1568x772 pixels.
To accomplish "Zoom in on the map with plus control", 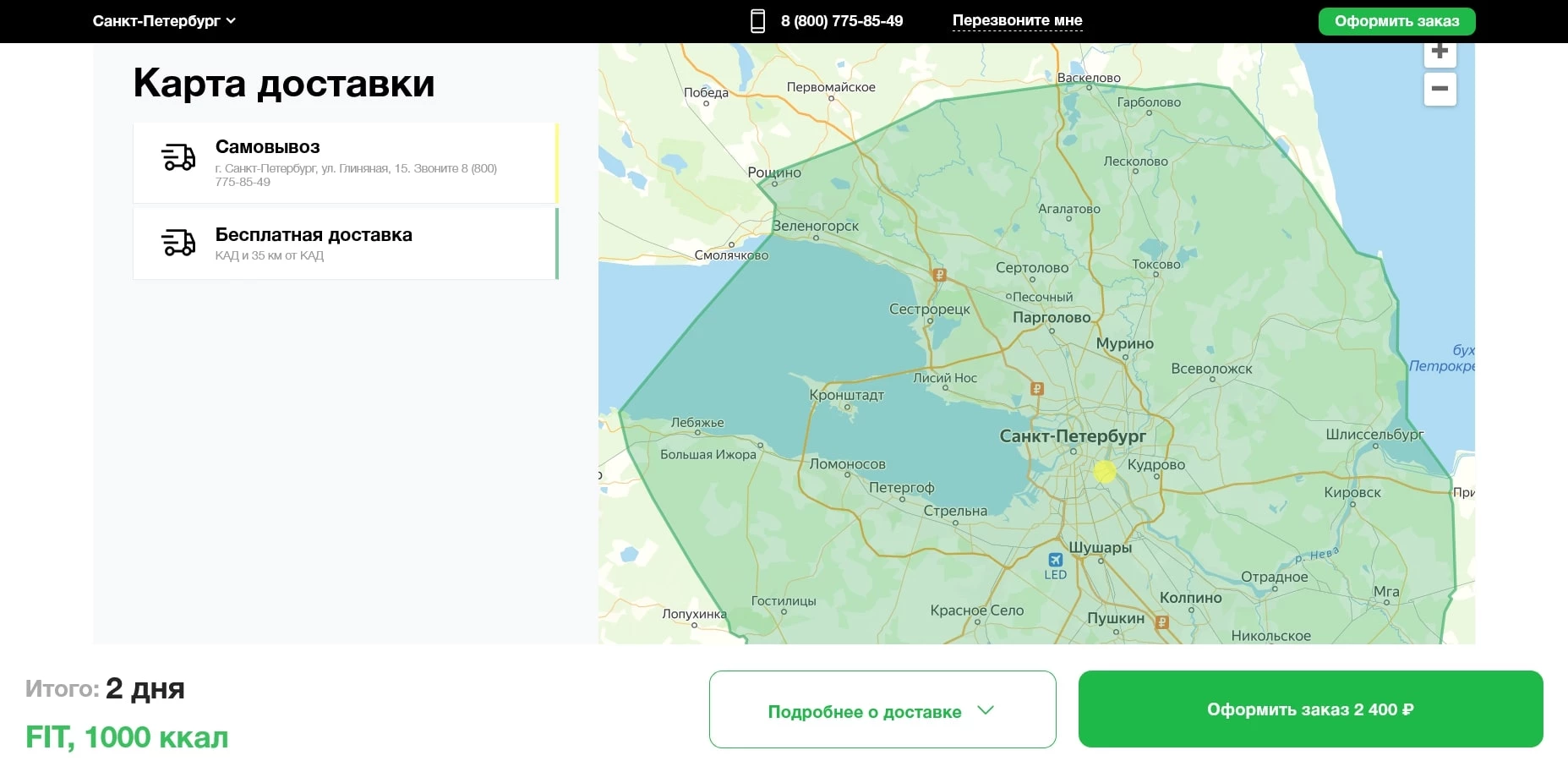I will [x=1440, y=51].
